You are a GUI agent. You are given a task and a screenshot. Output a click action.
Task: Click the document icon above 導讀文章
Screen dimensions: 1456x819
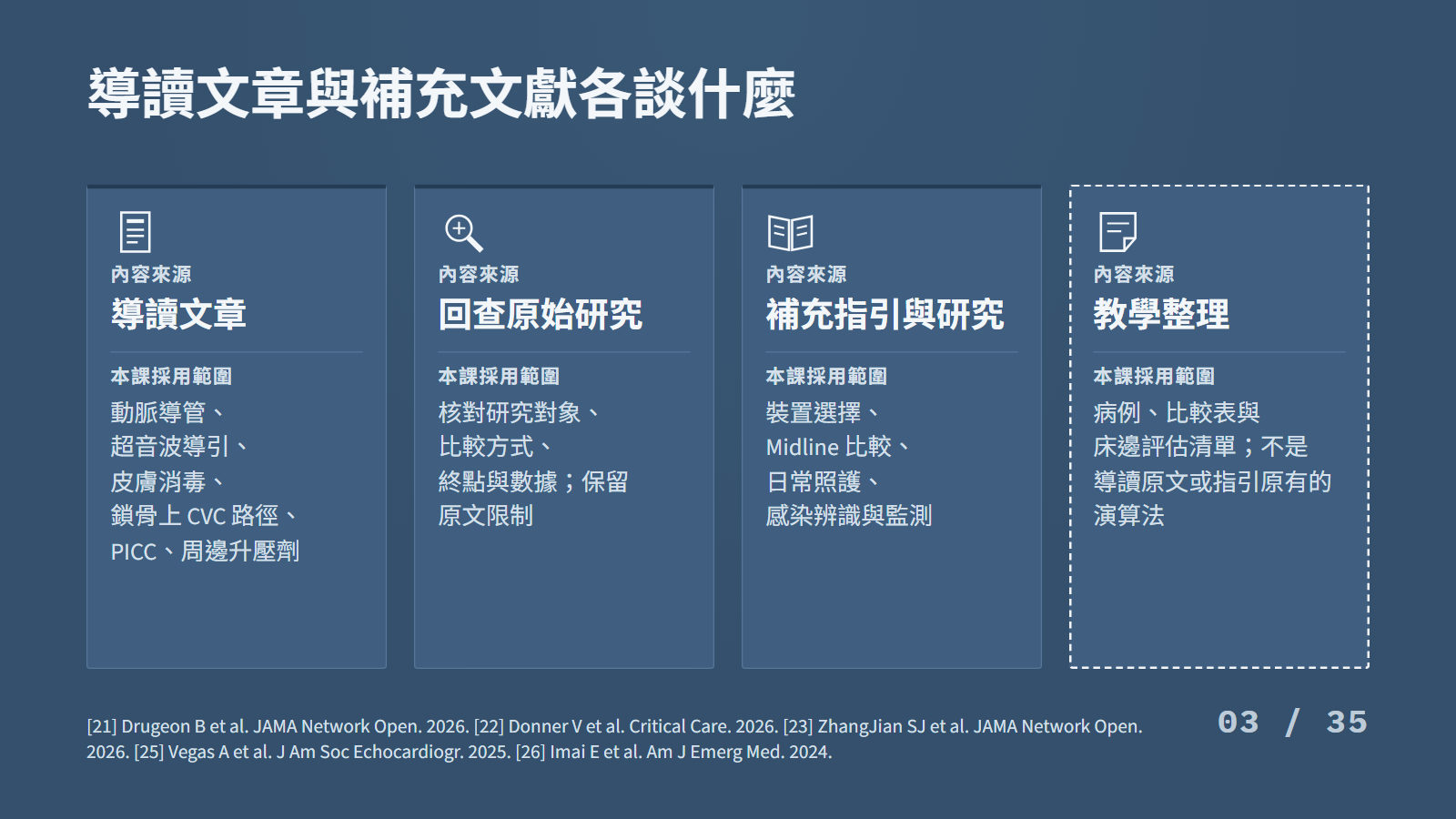[x=135, y=232]
